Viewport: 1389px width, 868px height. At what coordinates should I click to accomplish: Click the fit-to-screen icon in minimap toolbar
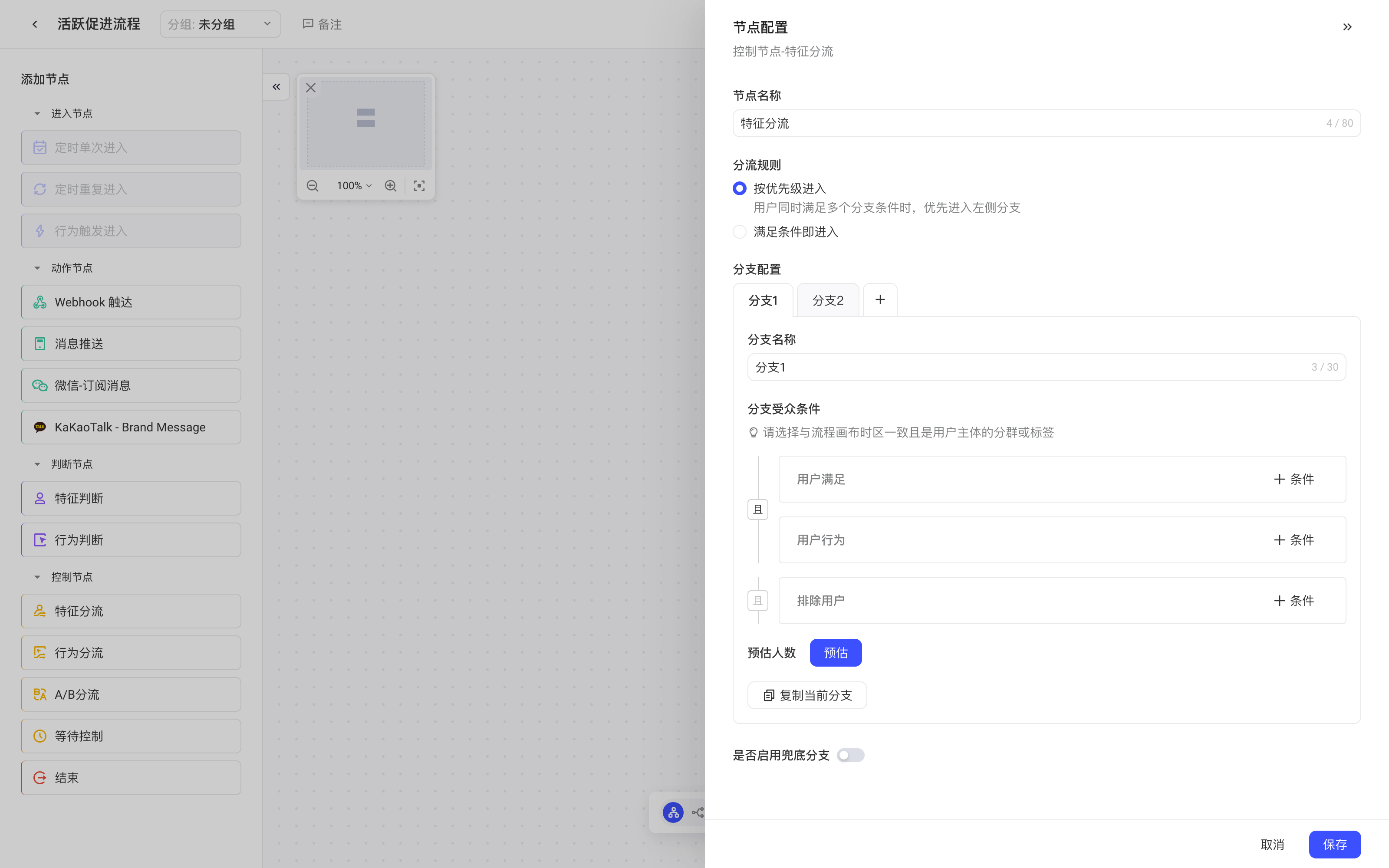pos(419,186)
